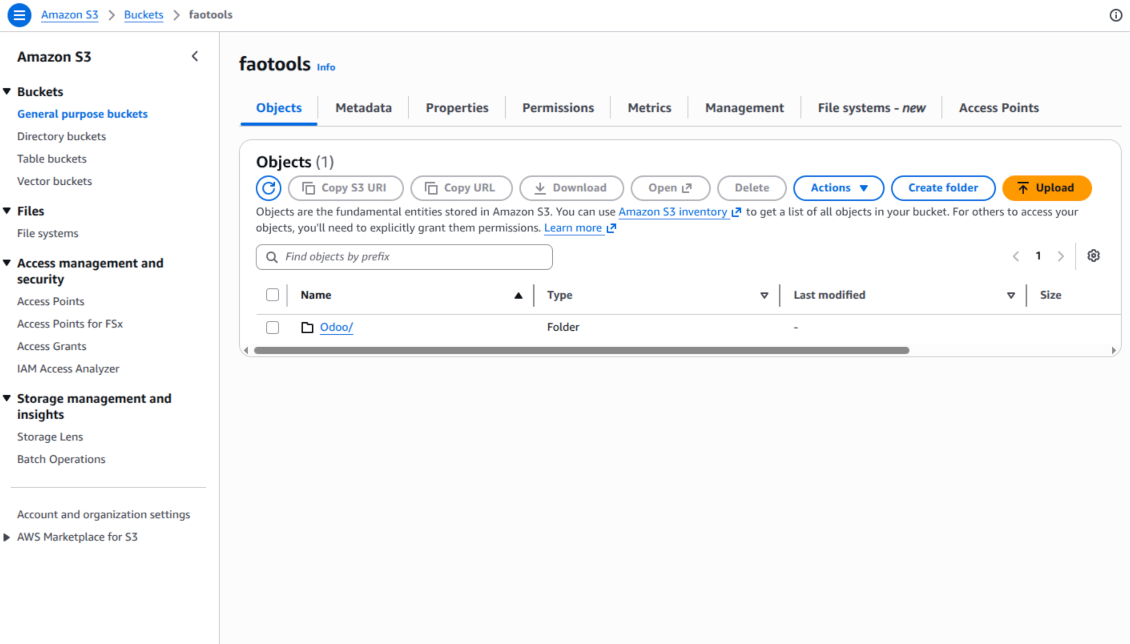Click the Copy S3 URI button
The image size is (1130, 644).
346,188
